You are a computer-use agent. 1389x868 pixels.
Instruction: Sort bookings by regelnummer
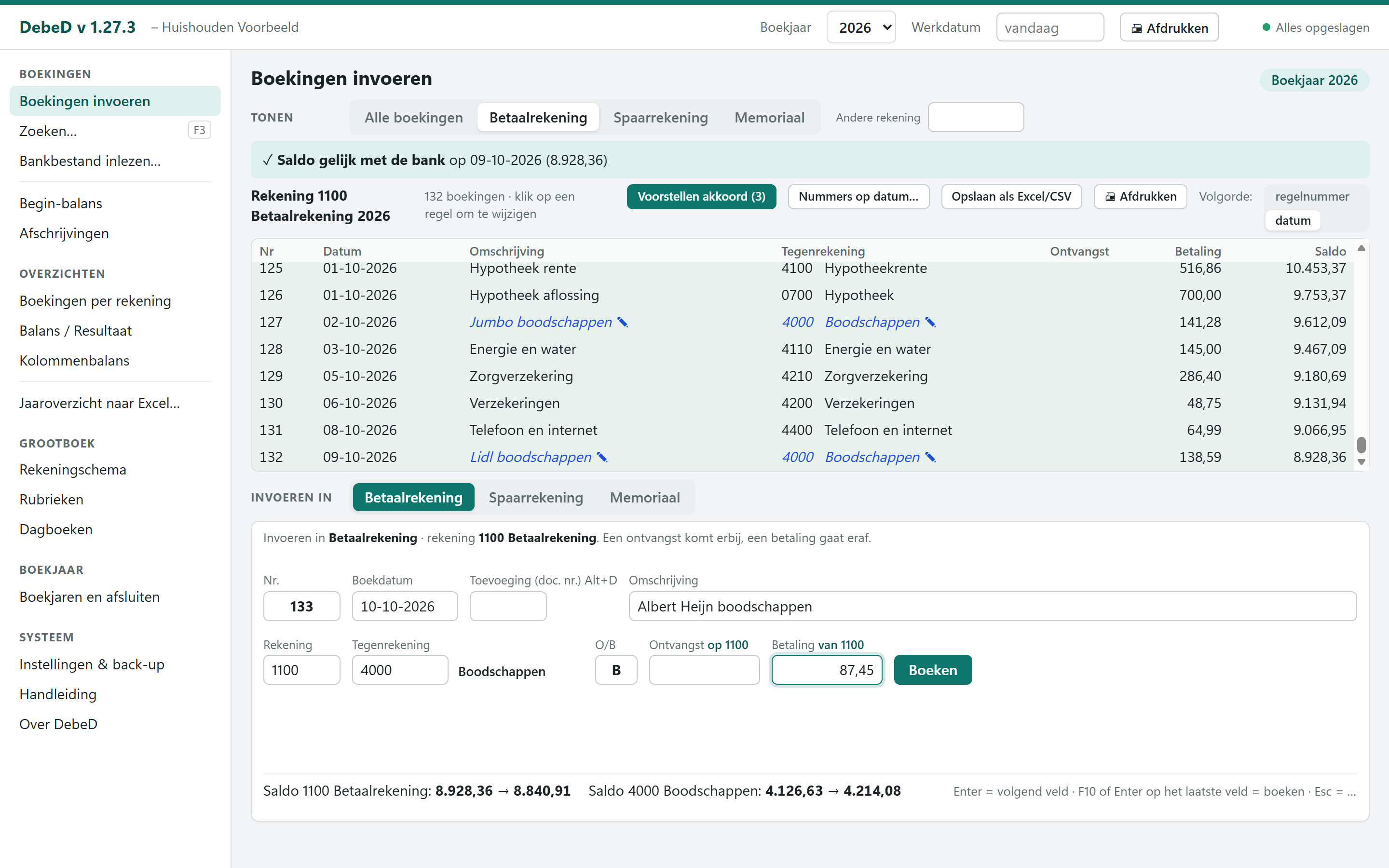click(x=1311, y=196)
